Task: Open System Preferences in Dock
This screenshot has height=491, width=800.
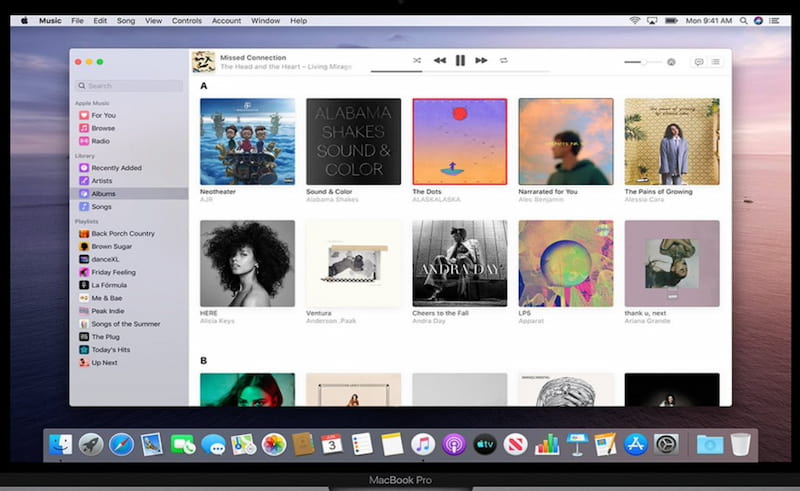Action: 666,445
